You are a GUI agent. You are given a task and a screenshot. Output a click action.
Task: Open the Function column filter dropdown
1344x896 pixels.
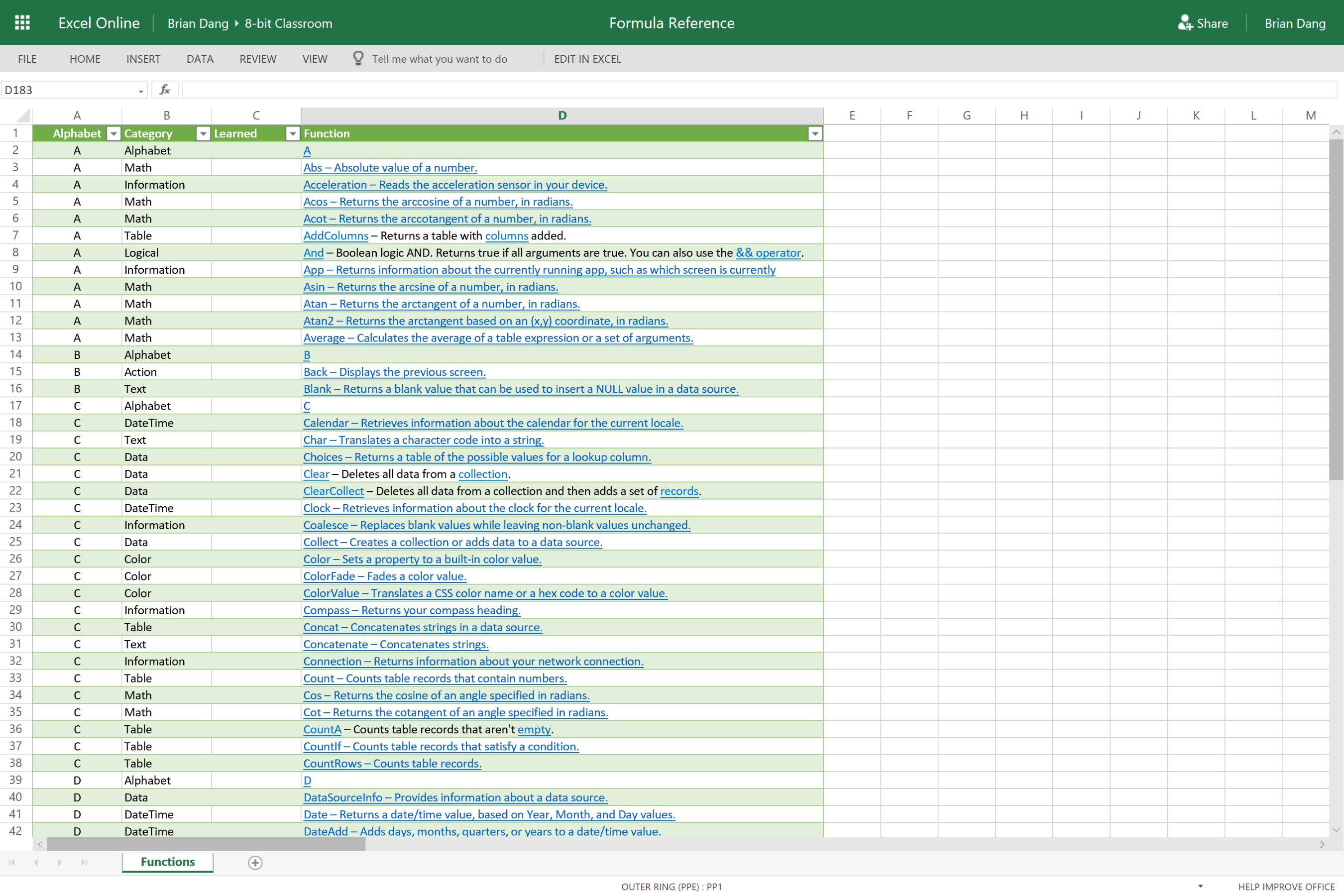click(x=815, y=134)
